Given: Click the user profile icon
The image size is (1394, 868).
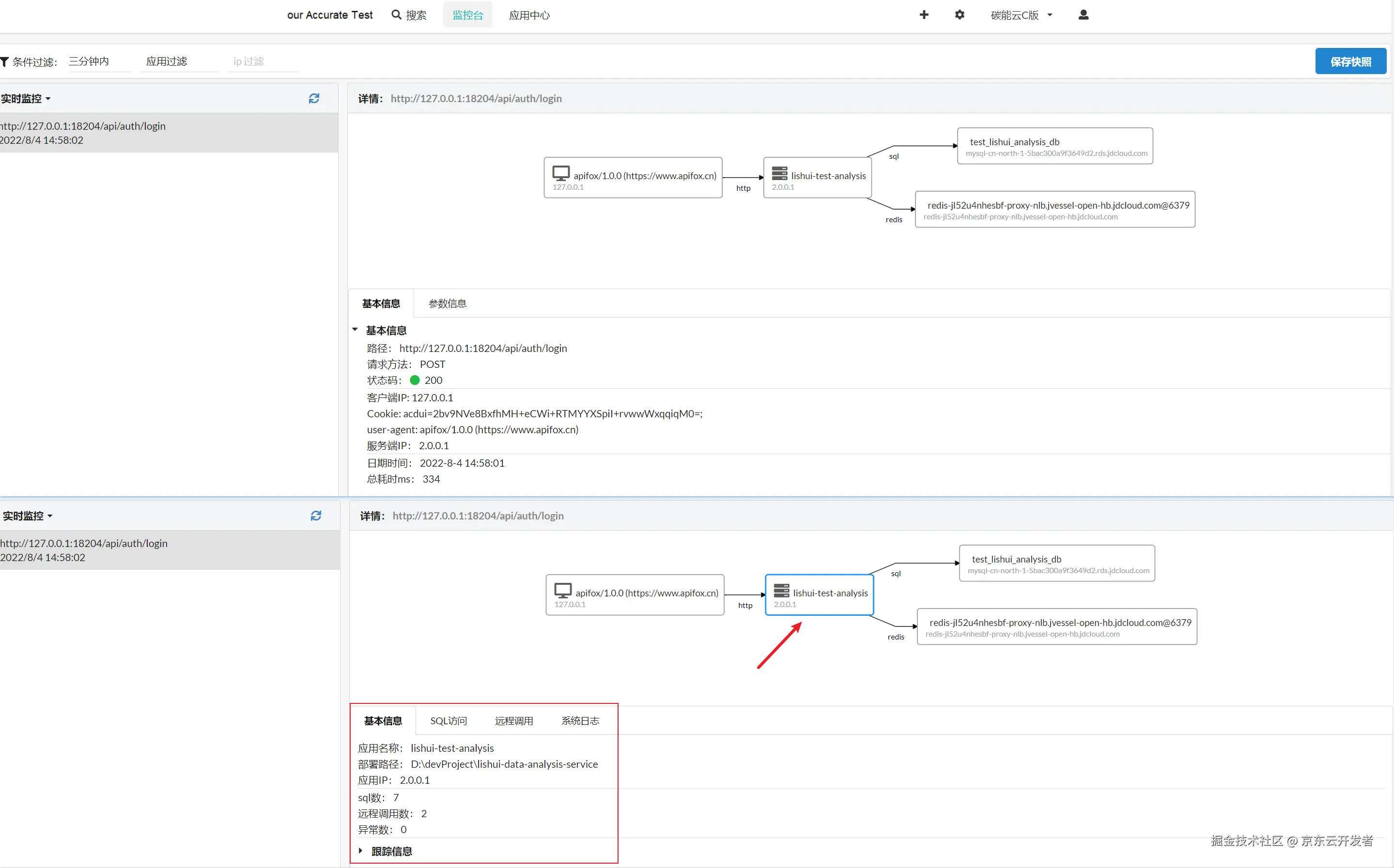Looking at the screenshot, I should [x=1083, y=15].
